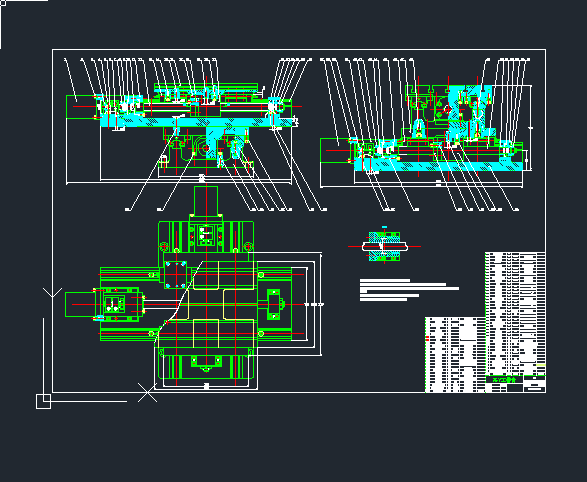Select the small shaft section detail view
Image resolution: width=587 pixels, height=482 pixels.
(384, 246)
